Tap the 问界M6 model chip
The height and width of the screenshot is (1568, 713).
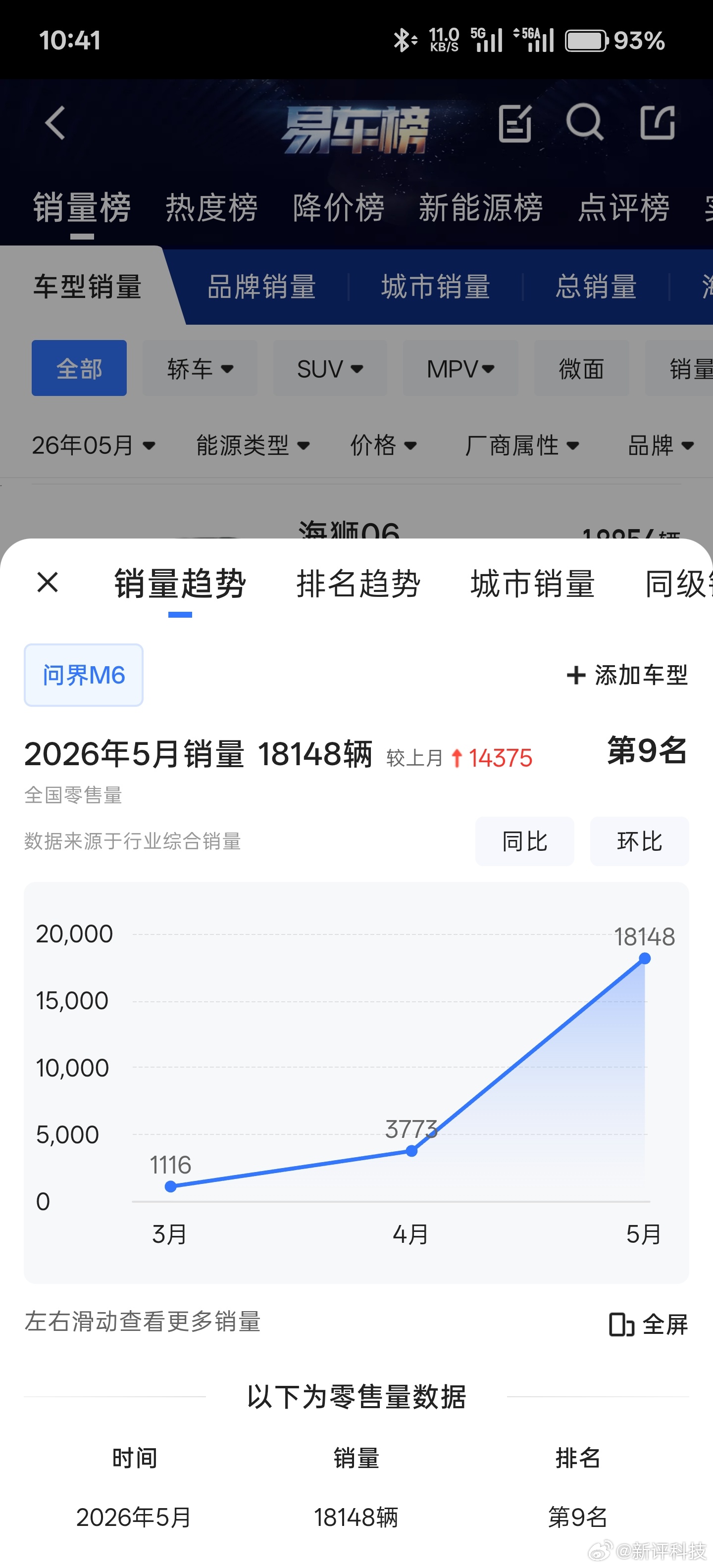coord(83,675)
